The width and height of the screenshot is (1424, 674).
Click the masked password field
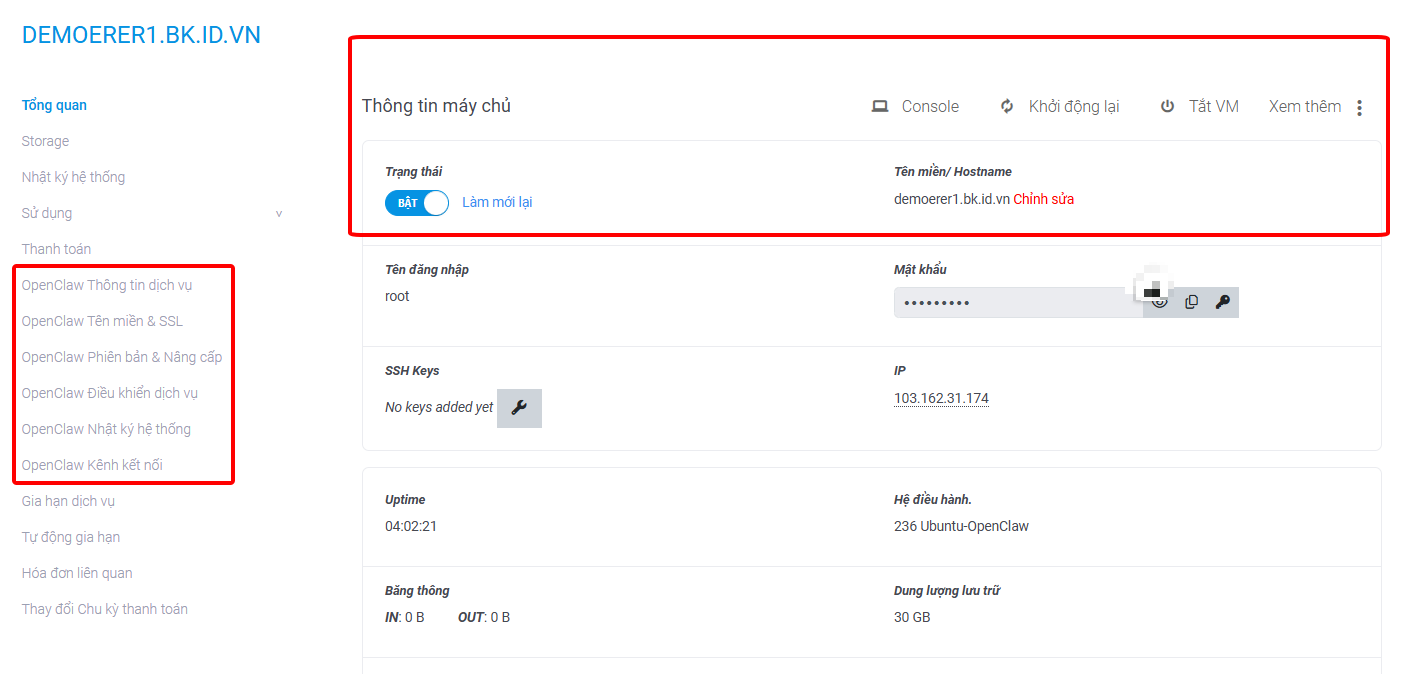[1017, 303]
